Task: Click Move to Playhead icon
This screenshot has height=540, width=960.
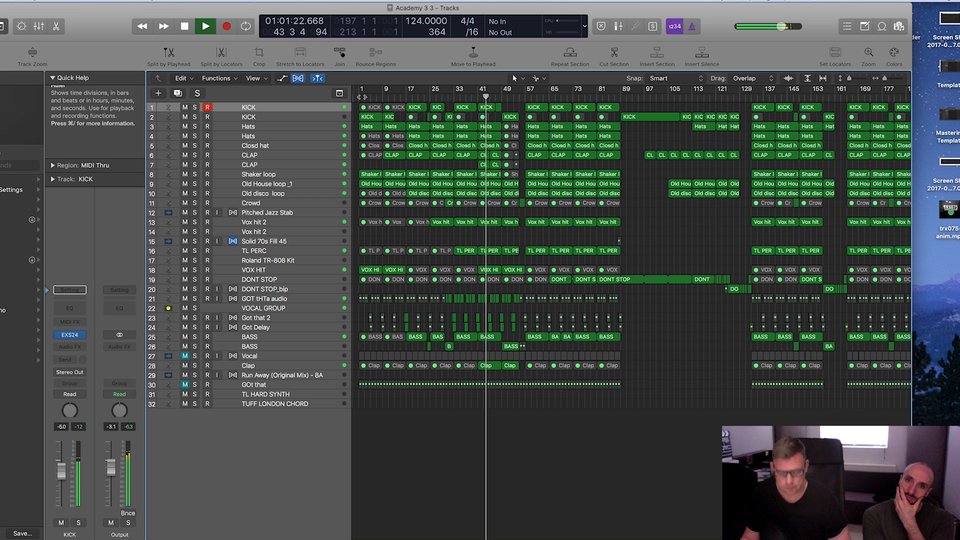Action: [x=473, y=53]
